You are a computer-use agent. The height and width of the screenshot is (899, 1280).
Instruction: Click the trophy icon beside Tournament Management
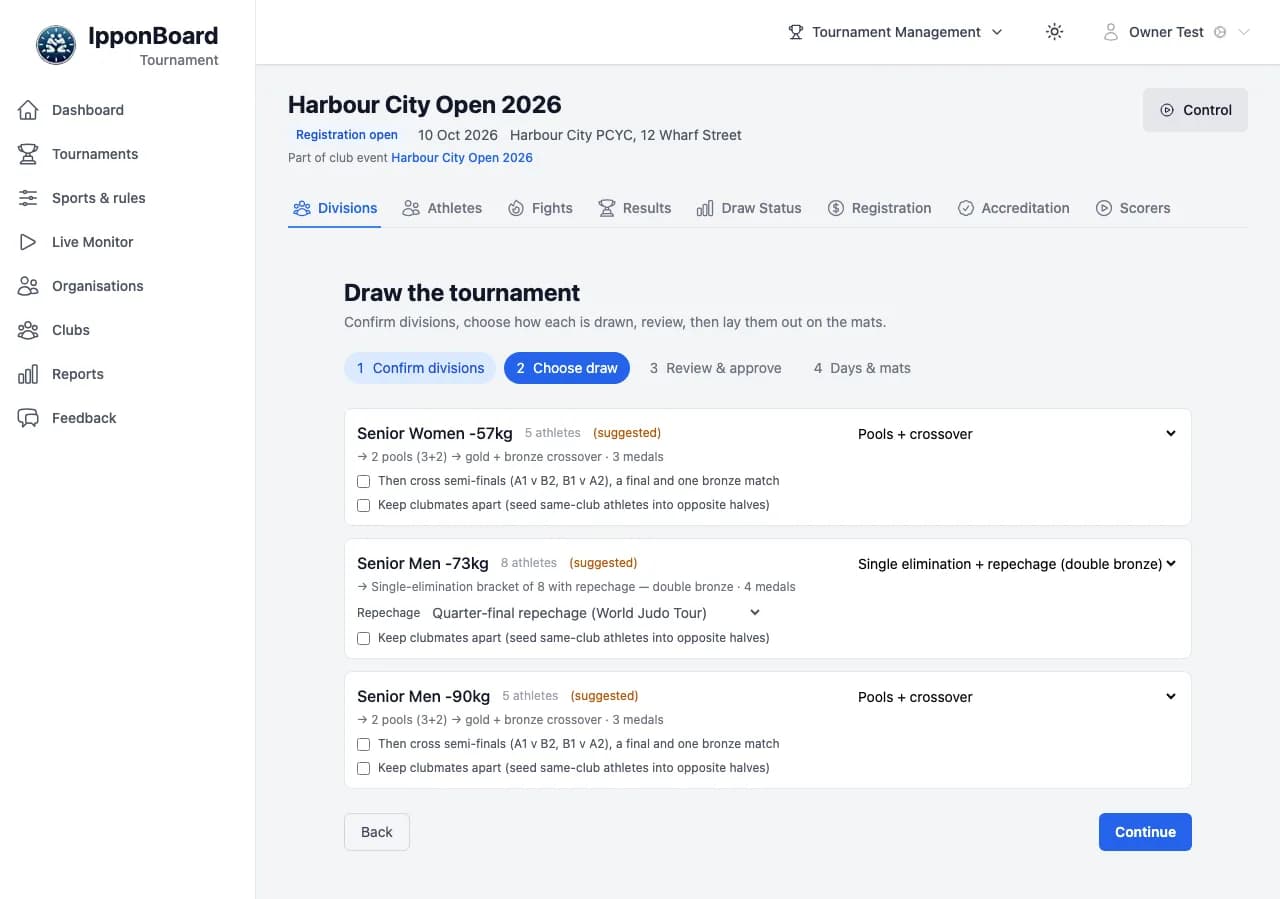click(796, 32)
